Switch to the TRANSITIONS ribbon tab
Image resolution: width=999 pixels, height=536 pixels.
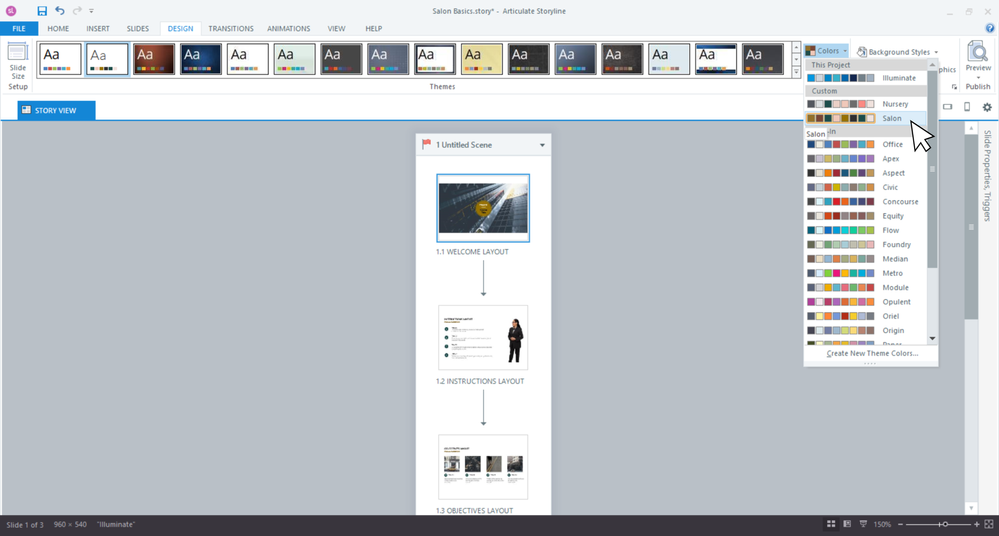click(x=231, y=29)
